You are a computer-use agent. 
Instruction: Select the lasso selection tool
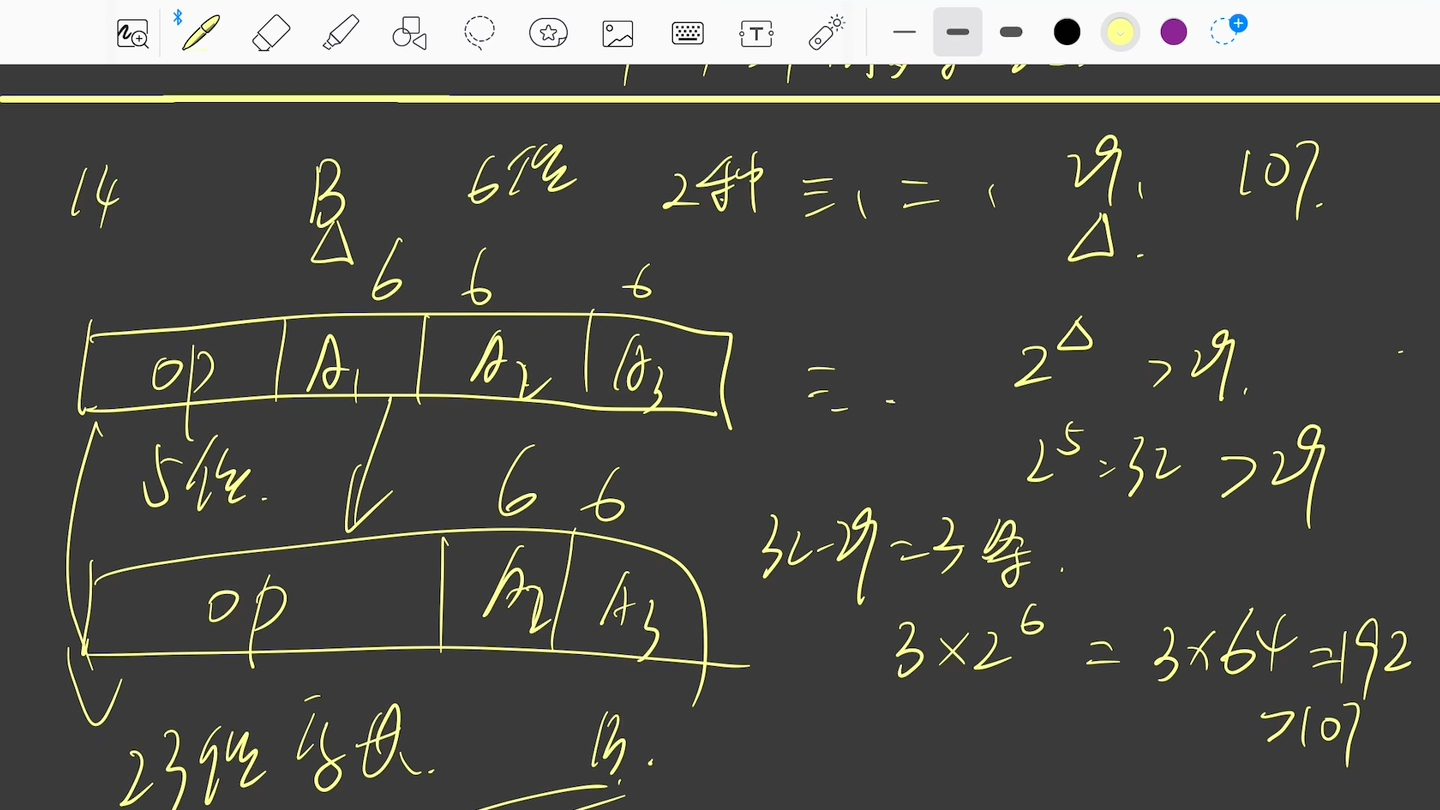click(x=479, y=33)
